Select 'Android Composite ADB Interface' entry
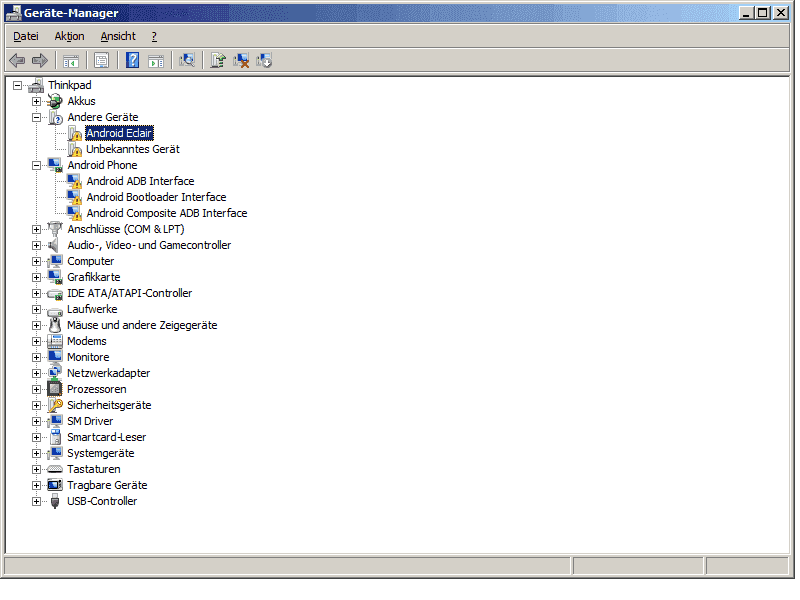800x600 pixels. tap(167, 213)
